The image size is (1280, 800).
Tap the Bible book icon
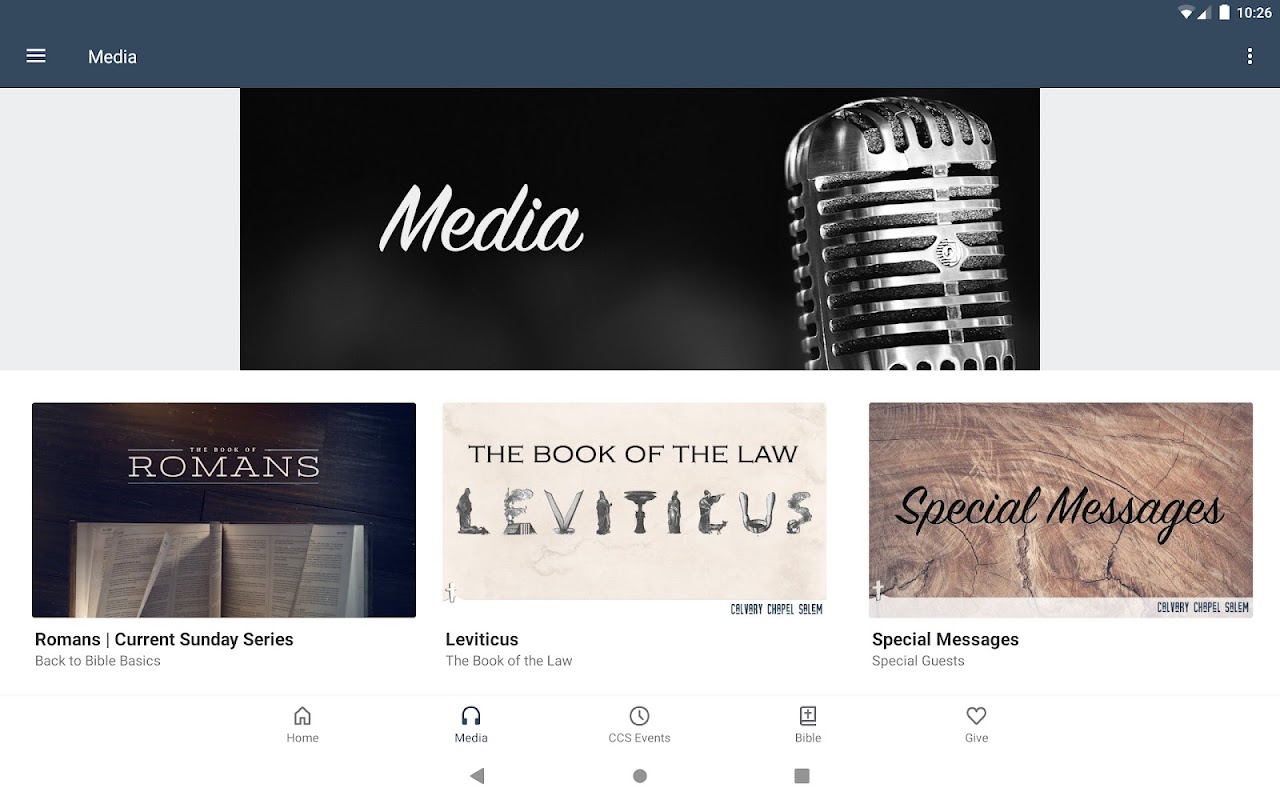point(808,715)
